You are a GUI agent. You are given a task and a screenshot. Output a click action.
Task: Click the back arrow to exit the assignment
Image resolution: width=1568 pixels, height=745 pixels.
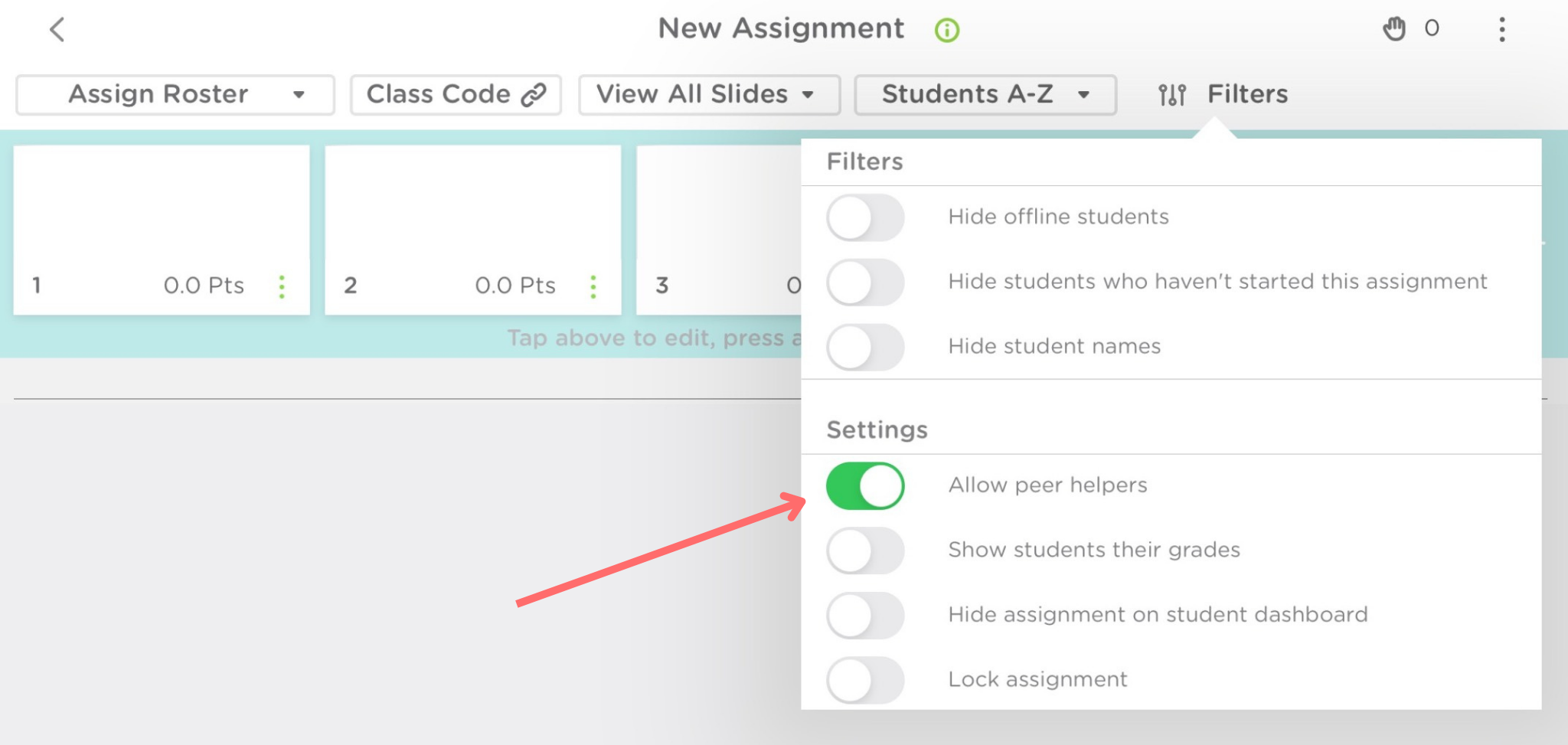(x=57, y=29)
